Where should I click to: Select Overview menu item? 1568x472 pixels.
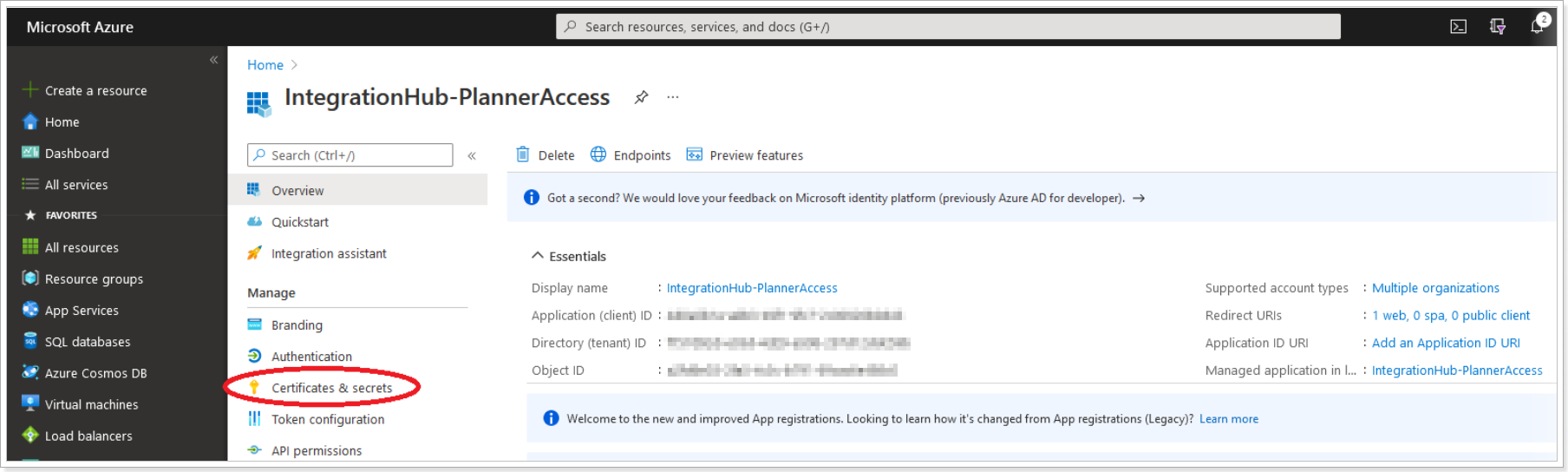(x=357, y=190)
